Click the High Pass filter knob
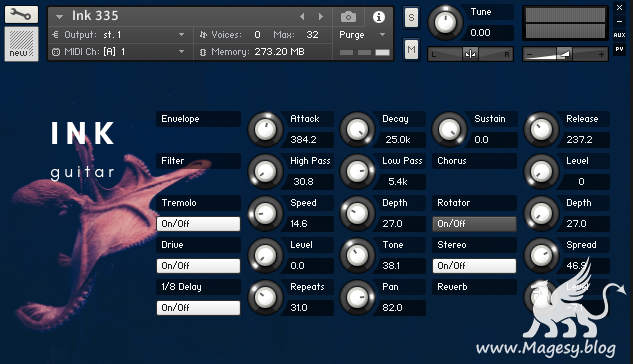This screenshot has width=633, height=364. [265, 172]
